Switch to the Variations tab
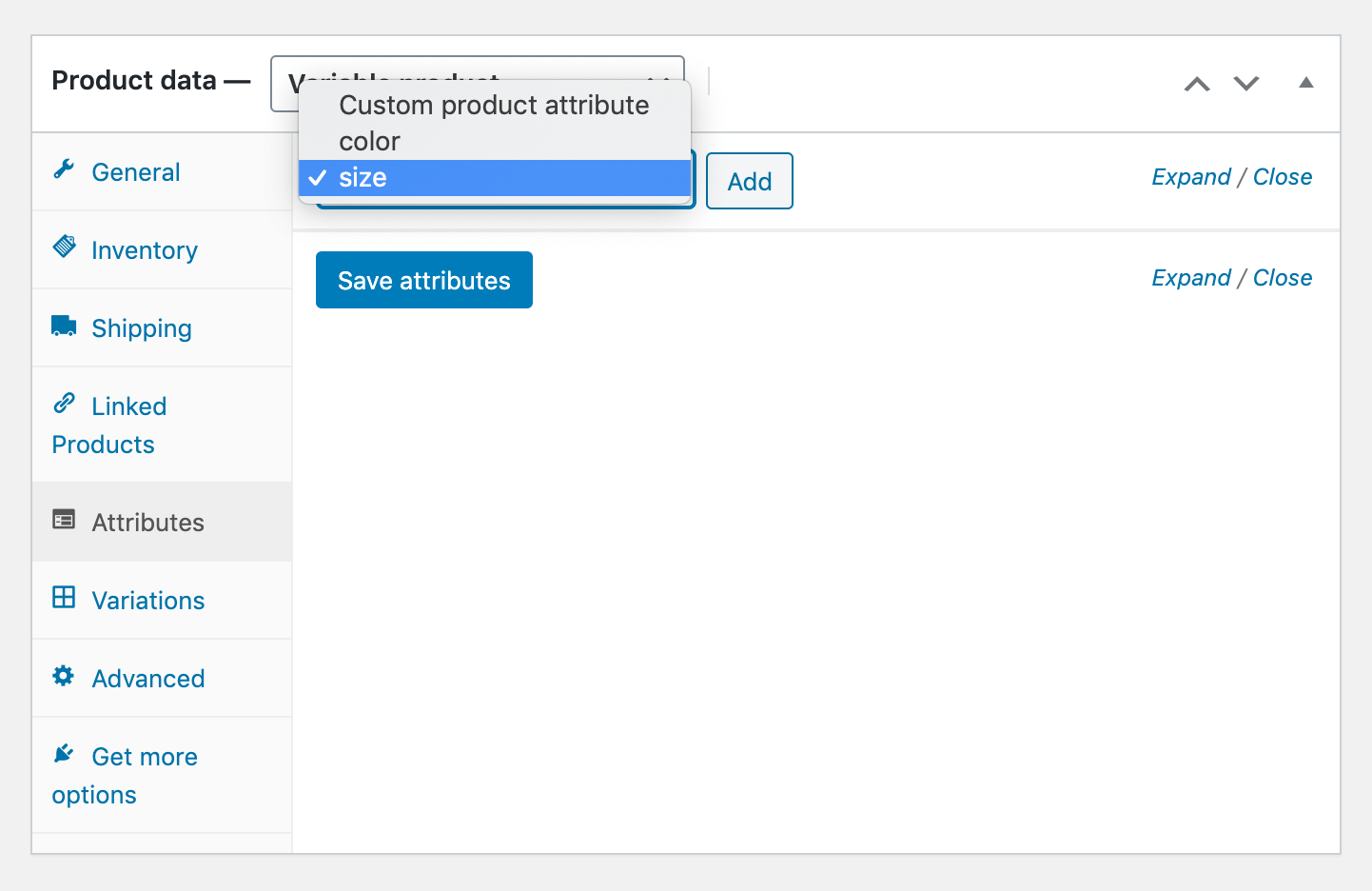Image resolution: width=1372 pixels, height=891 pixels. click(147, 601)
